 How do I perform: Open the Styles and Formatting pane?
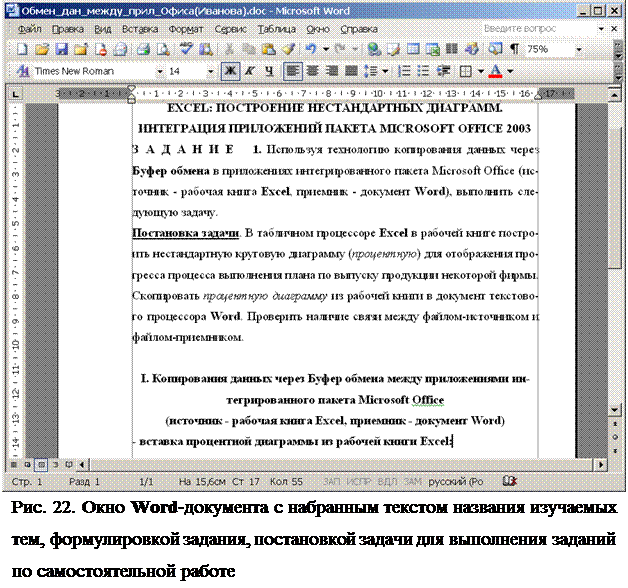tap(22, 71)
